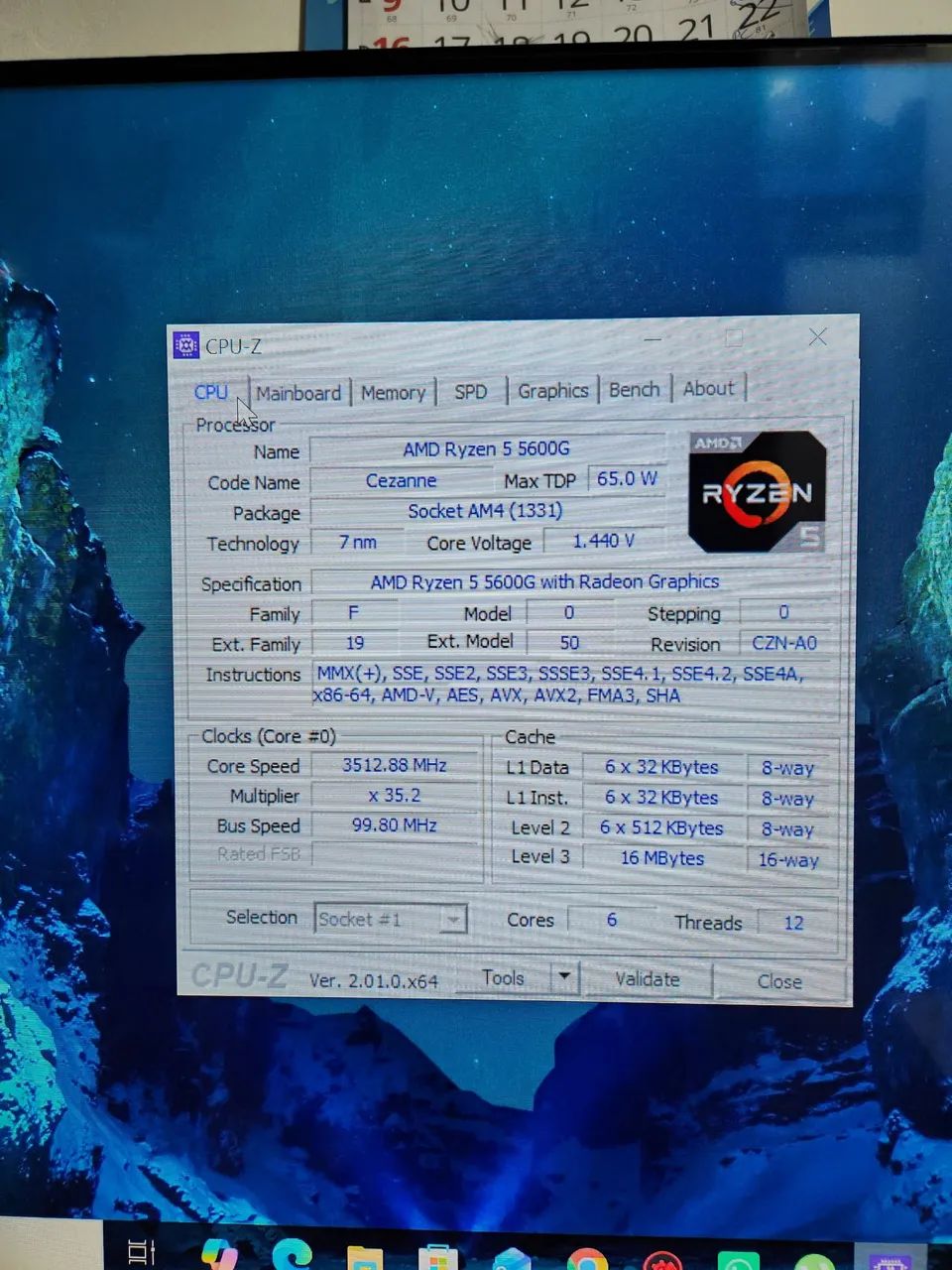Open File Explorer folder icon
952x1270 pixels.
[365, 1257]
